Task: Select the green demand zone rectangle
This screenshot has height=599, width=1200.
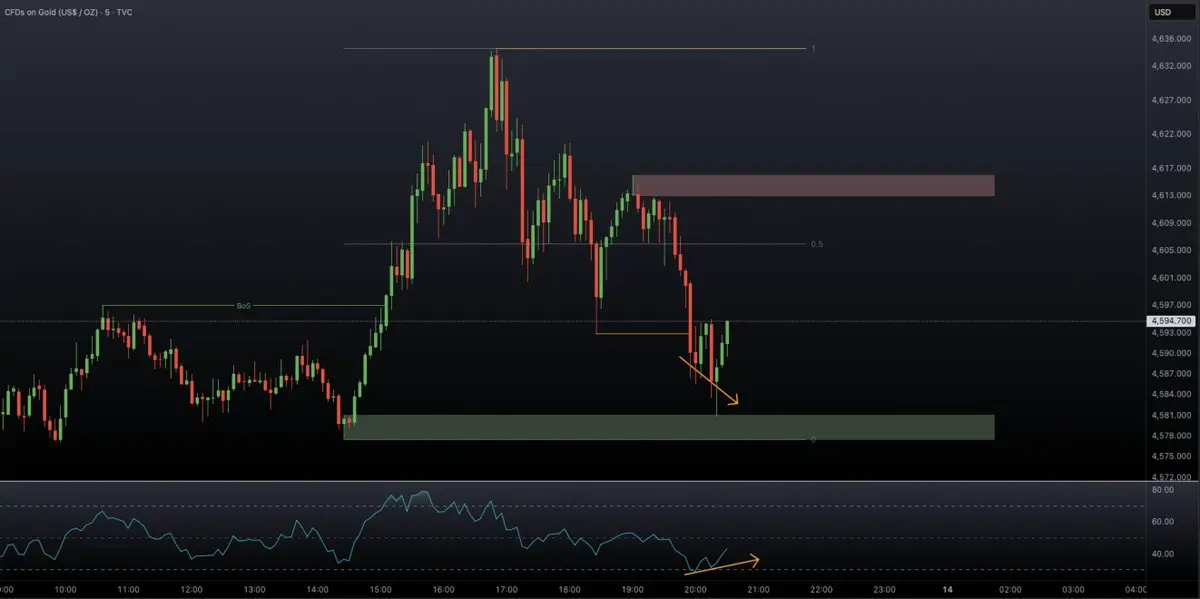Action: click(669, 427)
